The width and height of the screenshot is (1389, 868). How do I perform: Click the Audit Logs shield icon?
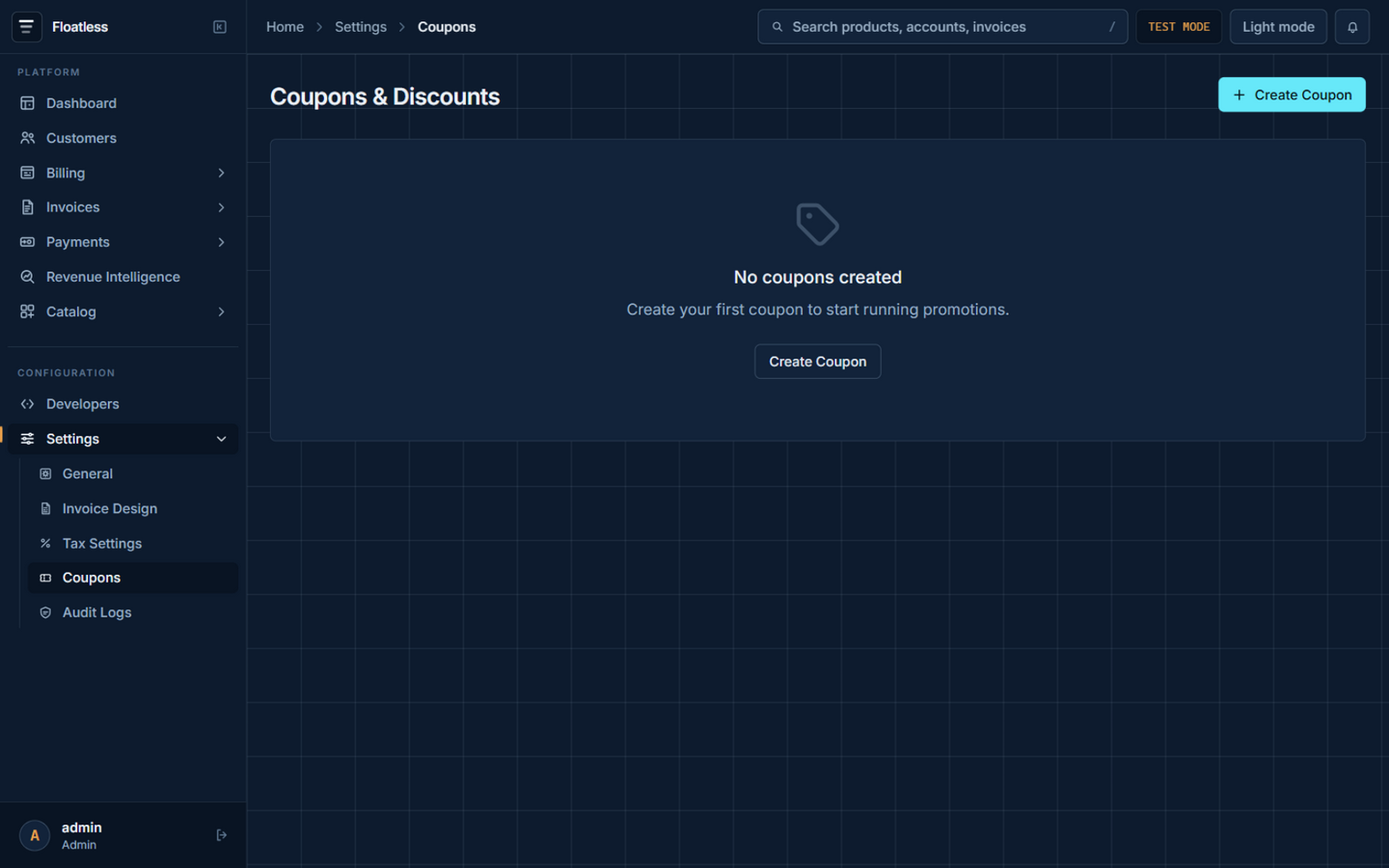(x=45, y=612)
